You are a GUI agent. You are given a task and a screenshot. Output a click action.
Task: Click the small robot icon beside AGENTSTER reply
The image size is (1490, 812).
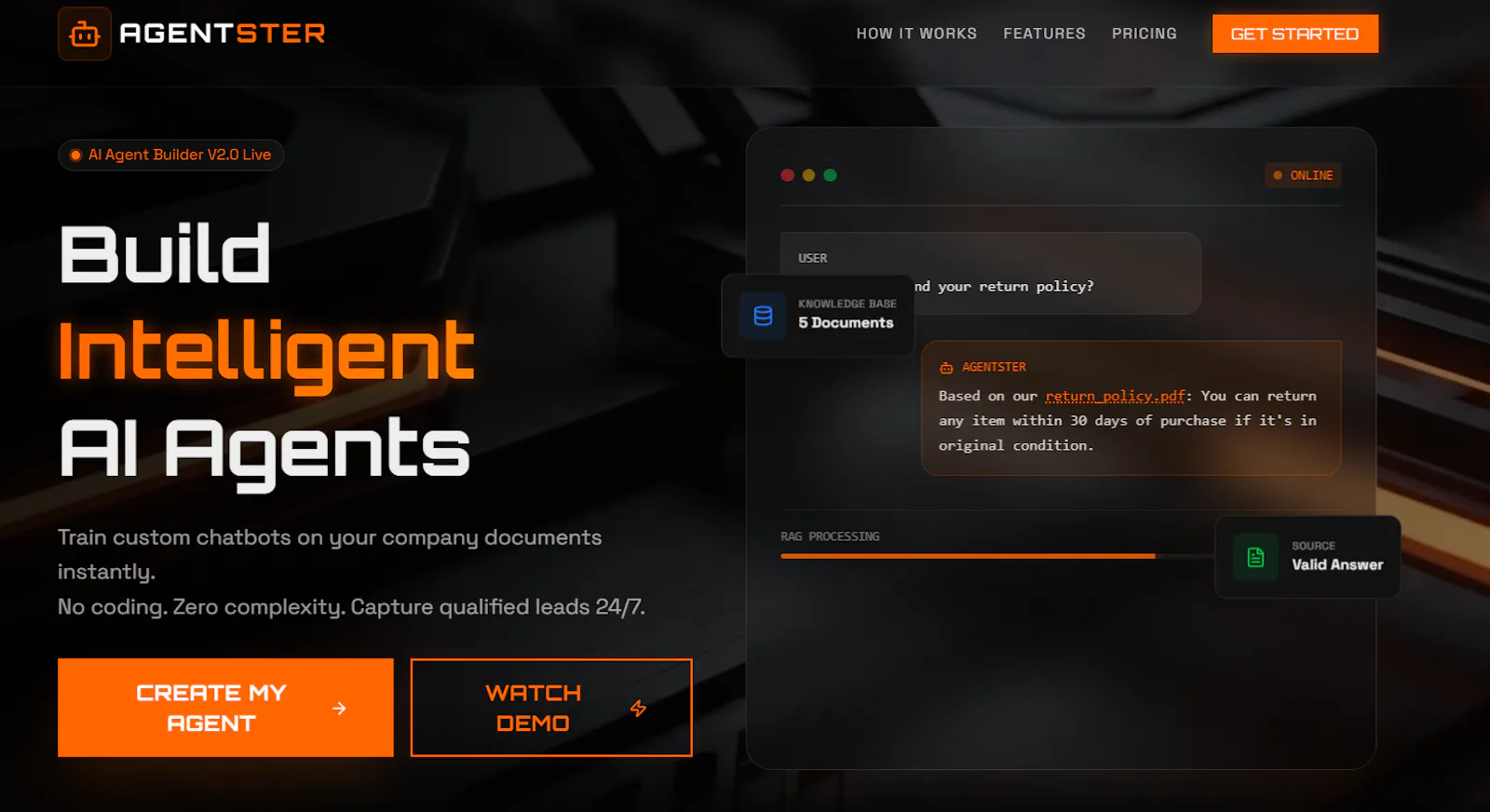[946, 368]
